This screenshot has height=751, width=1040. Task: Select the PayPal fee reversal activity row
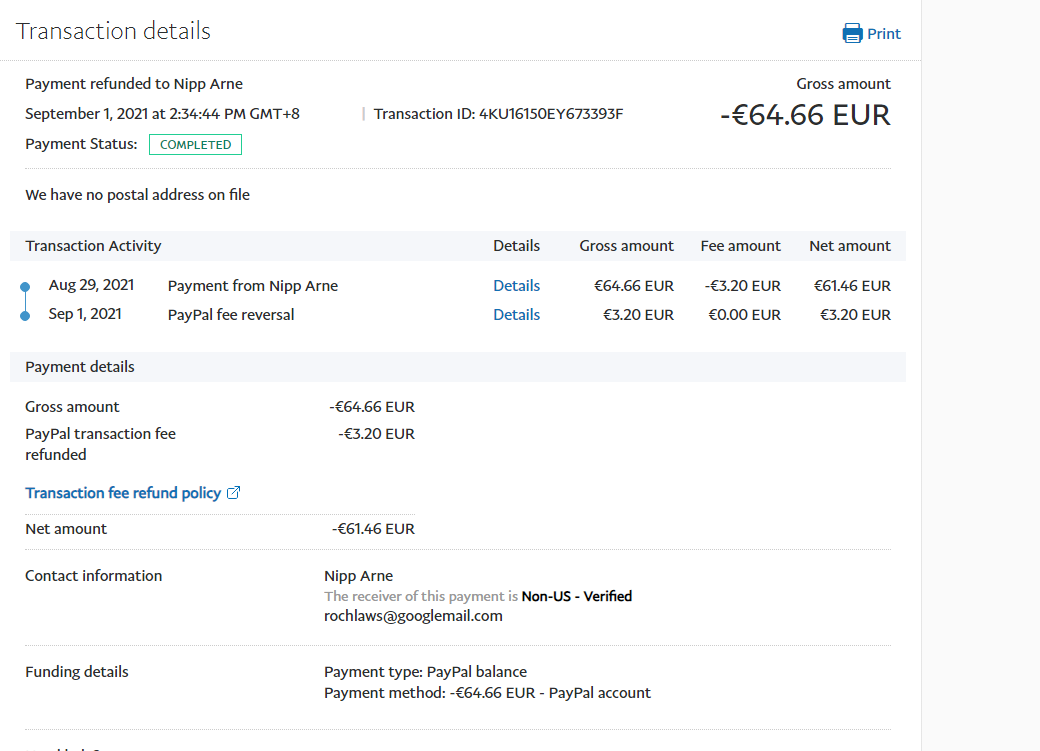point(231,315)
